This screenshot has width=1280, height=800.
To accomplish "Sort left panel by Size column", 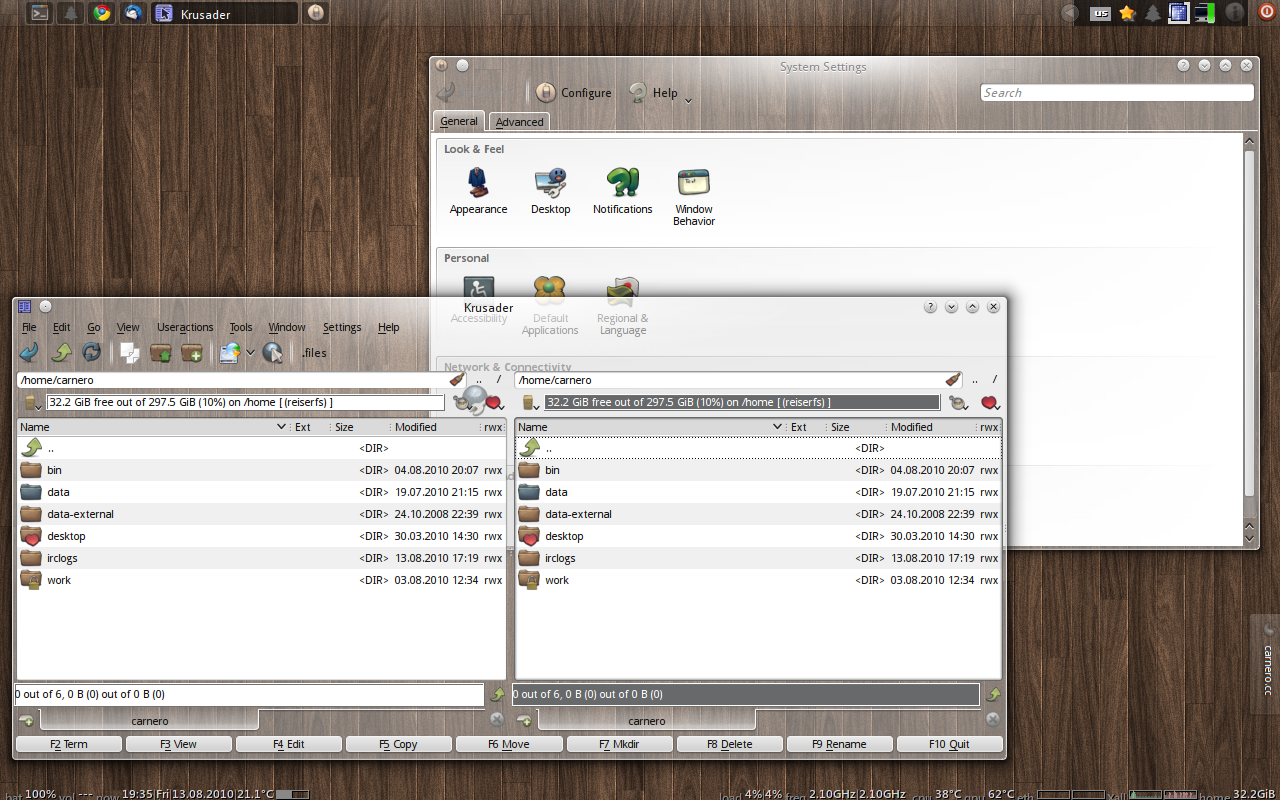I will pos(360,427).
